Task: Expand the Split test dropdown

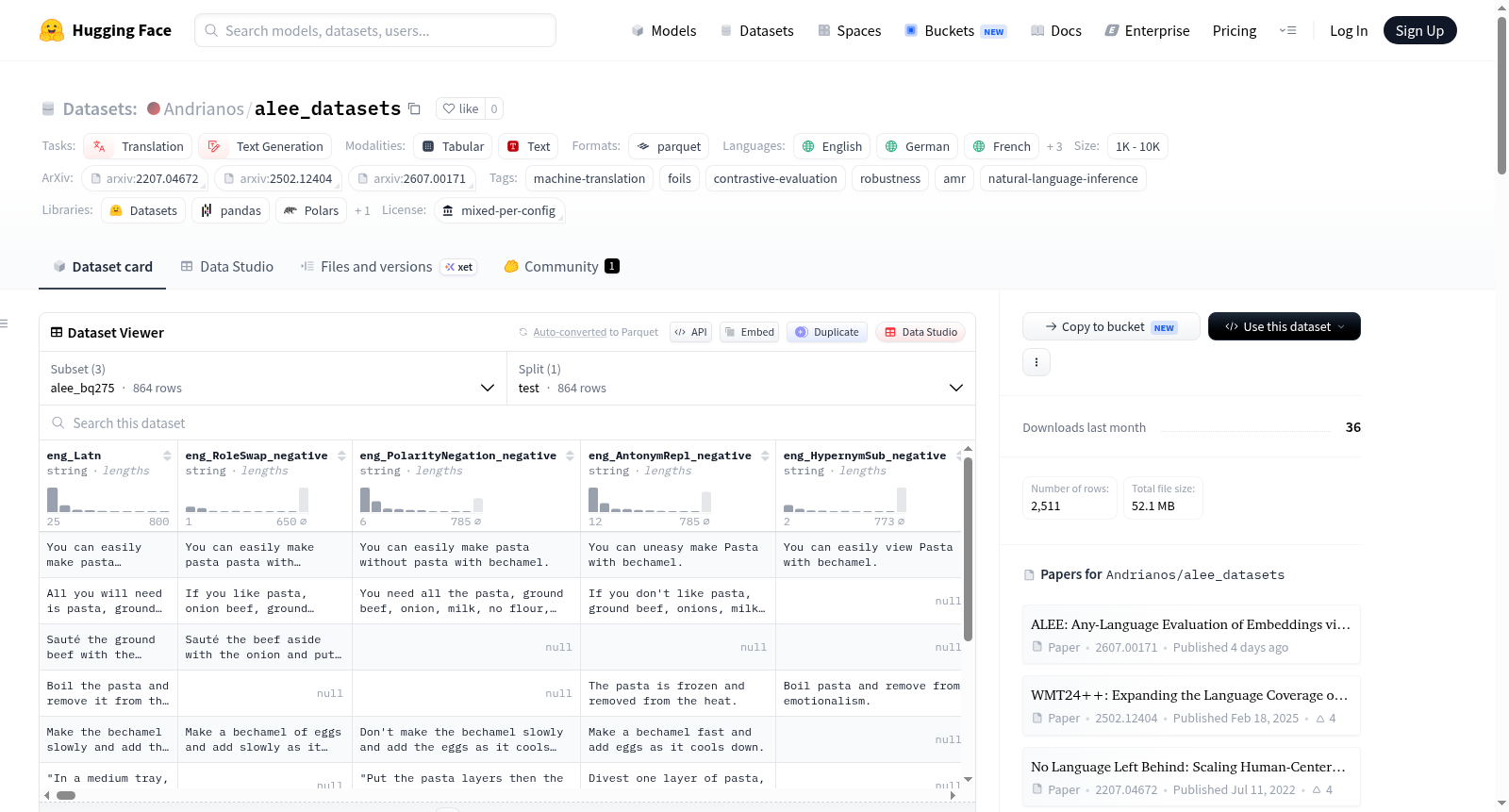Action: pyautogui.click(x=740, y=378)
